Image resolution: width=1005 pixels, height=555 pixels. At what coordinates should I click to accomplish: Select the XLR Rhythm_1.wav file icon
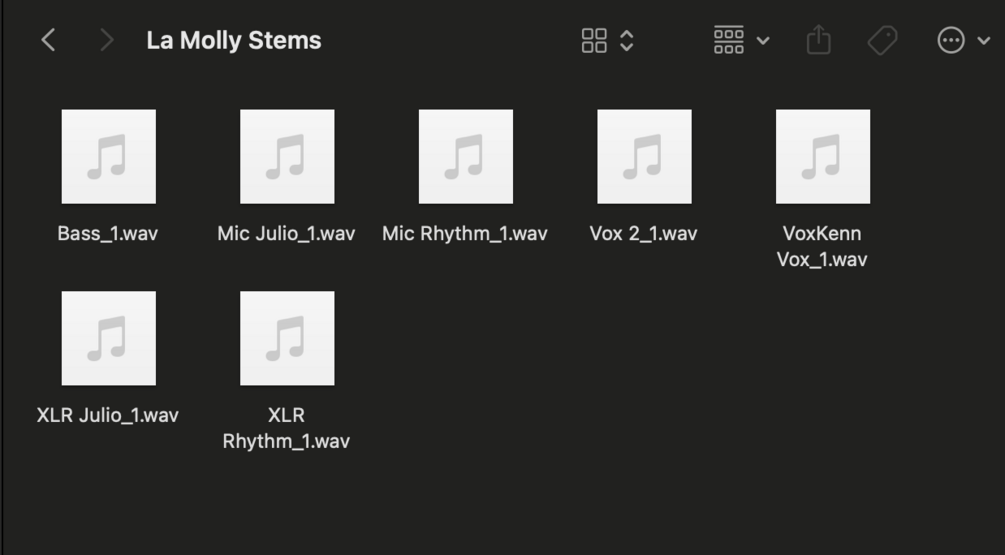click(x=287, y=338)
